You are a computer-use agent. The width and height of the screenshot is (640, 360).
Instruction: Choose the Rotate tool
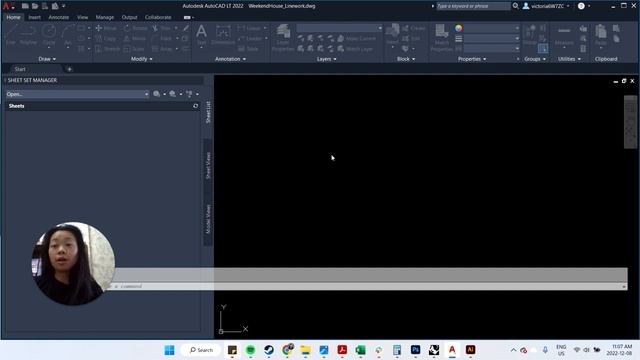point(136,28)
